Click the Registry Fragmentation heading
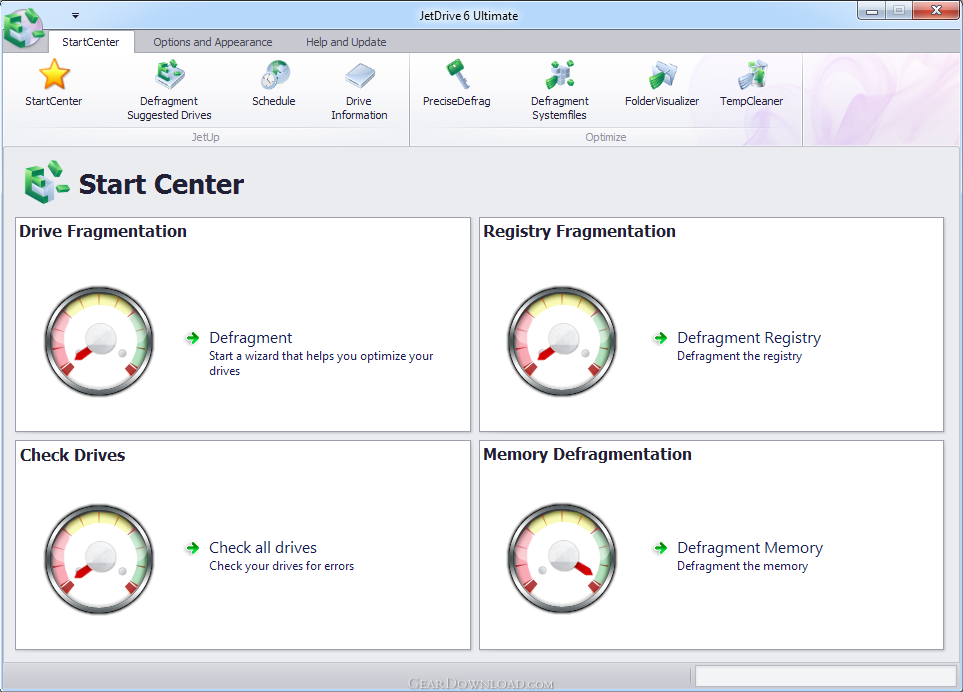This screenshot has width=963, height=692. pyautogui.click(x=579, y=231)
